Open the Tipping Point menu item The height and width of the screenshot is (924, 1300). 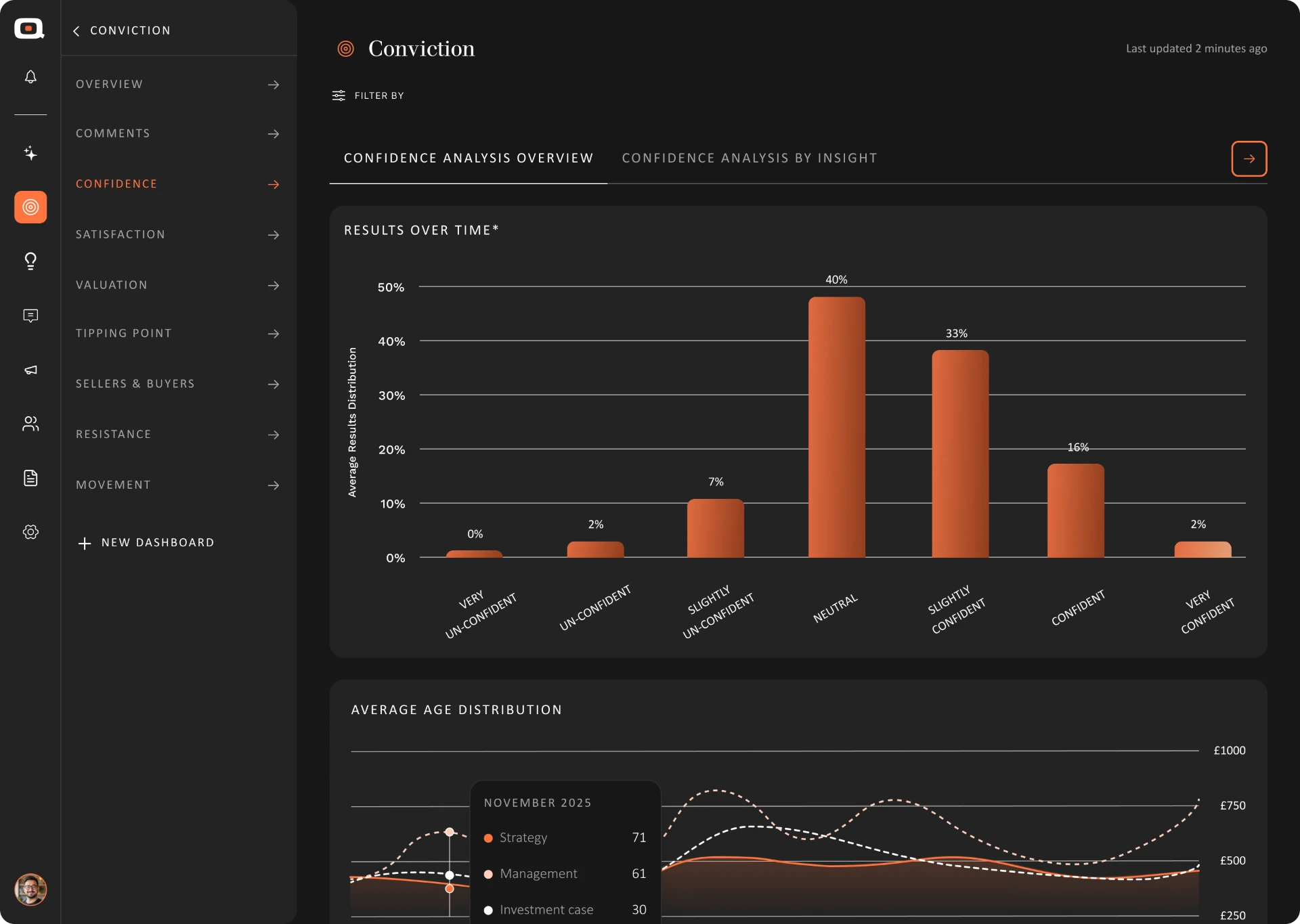click(179, 334)
